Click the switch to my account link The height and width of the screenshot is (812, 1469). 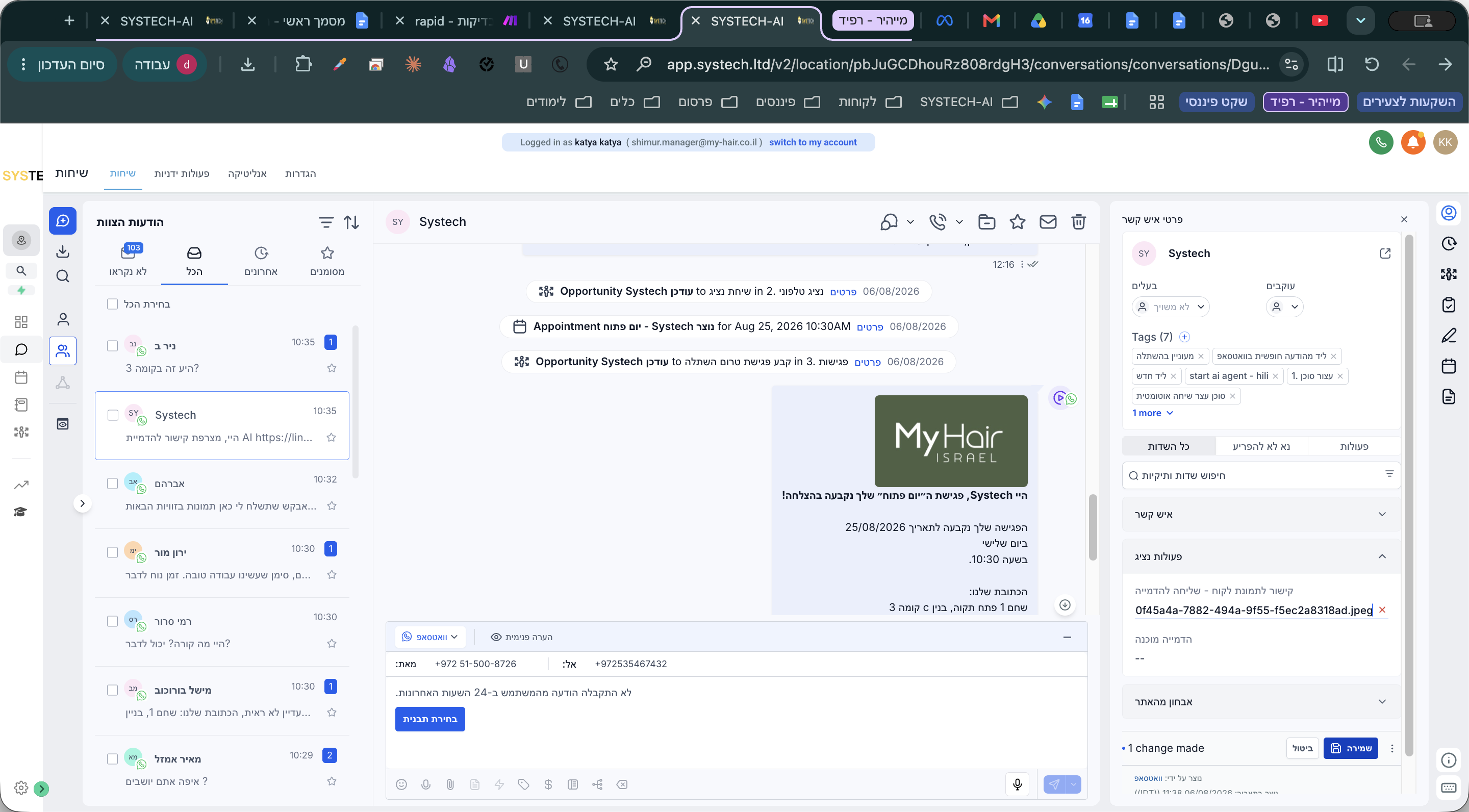813,142
